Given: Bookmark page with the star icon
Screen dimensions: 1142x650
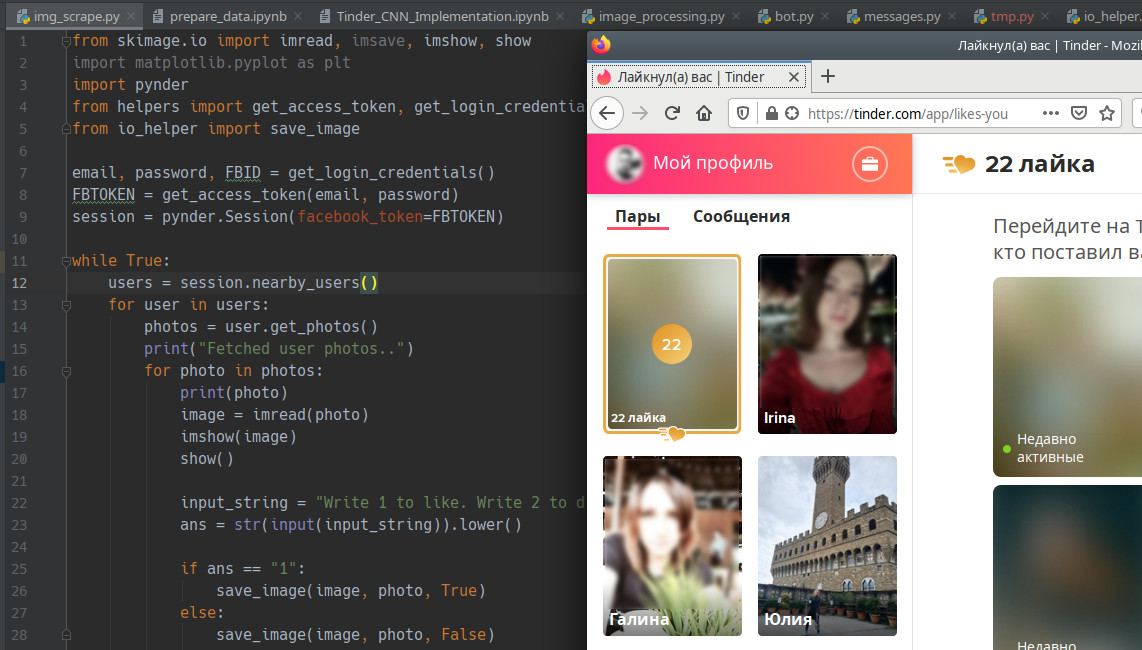Looking at the screenshot, I should [x=1107, y=113].
